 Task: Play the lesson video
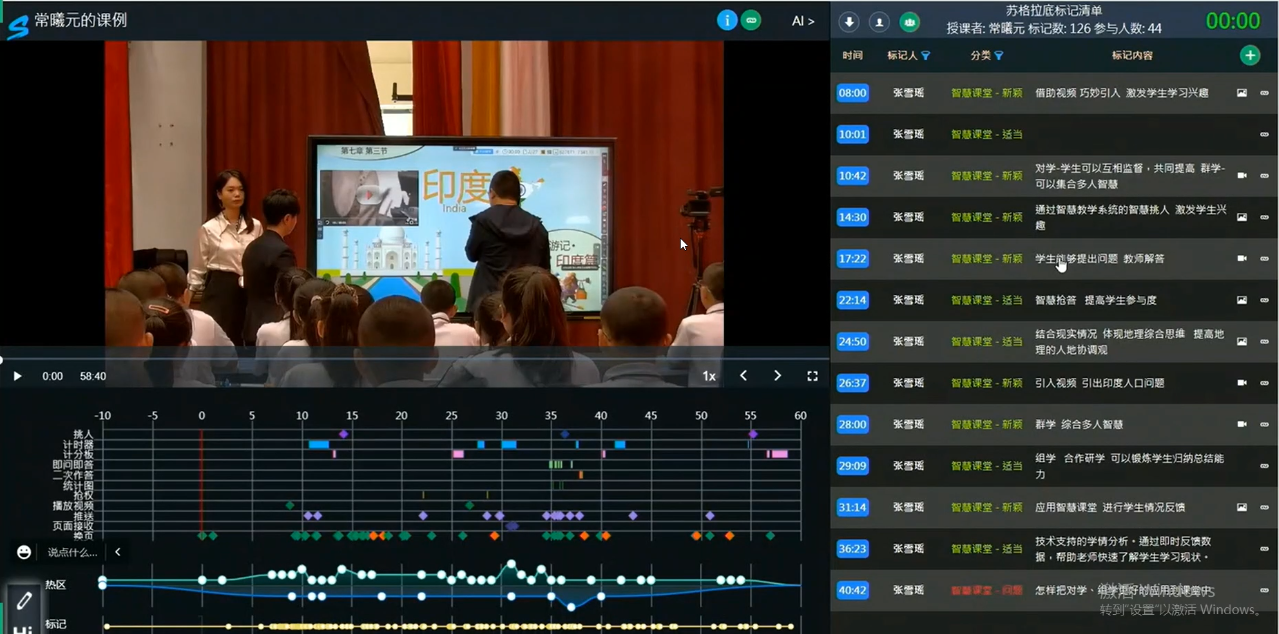[x=17, y=376]
